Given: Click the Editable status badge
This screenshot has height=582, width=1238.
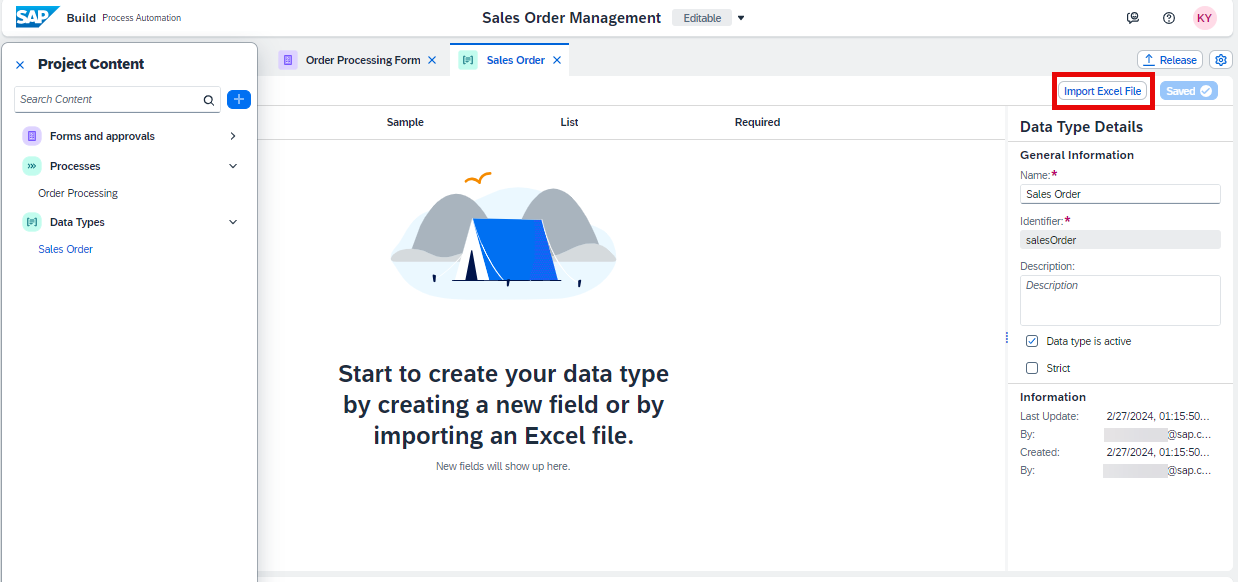Looking at the screenshot, I should coord(702,18).
